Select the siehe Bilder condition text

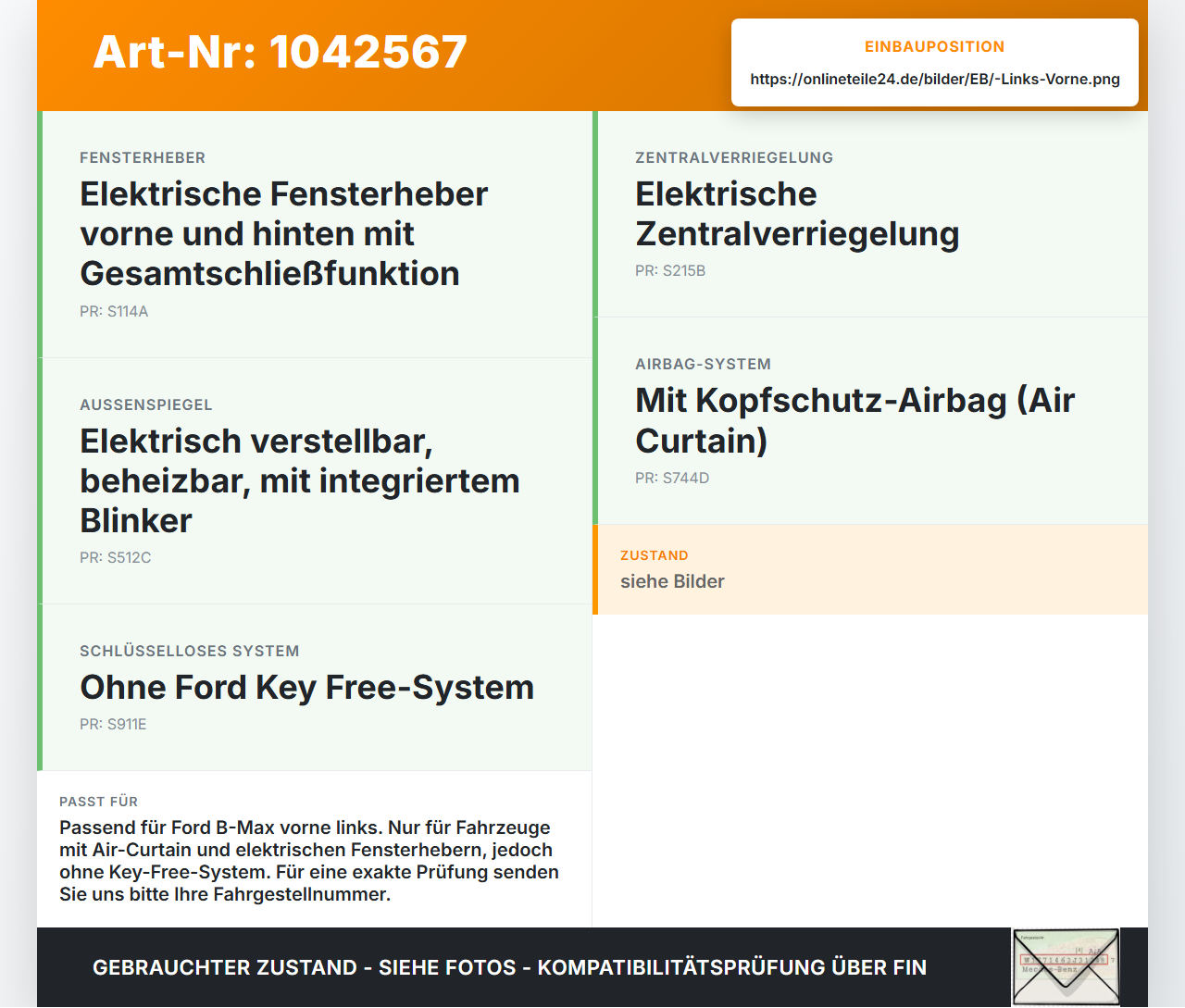tap(672, 581)
